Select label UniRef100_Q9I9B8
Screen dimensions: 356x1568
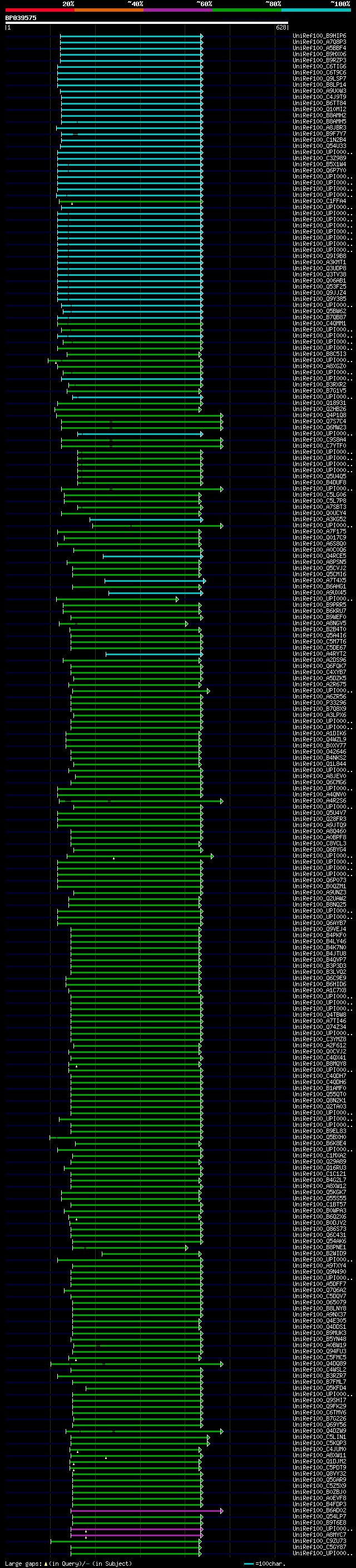[x=319, y=256]
